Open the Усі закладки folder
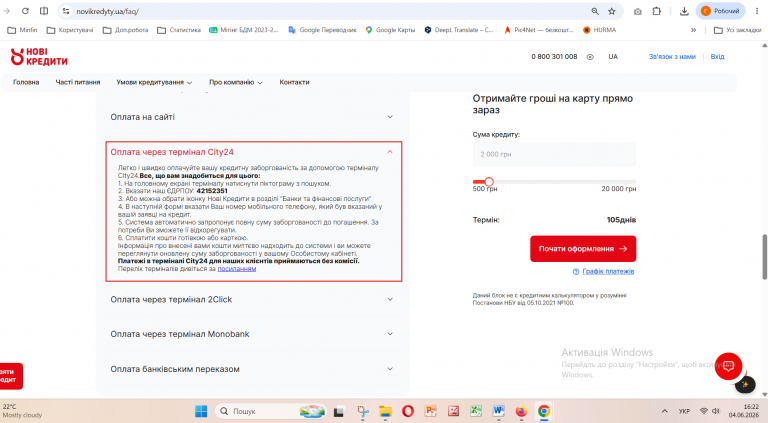Viewport: 768px width, 423px height. coord(738,30)
